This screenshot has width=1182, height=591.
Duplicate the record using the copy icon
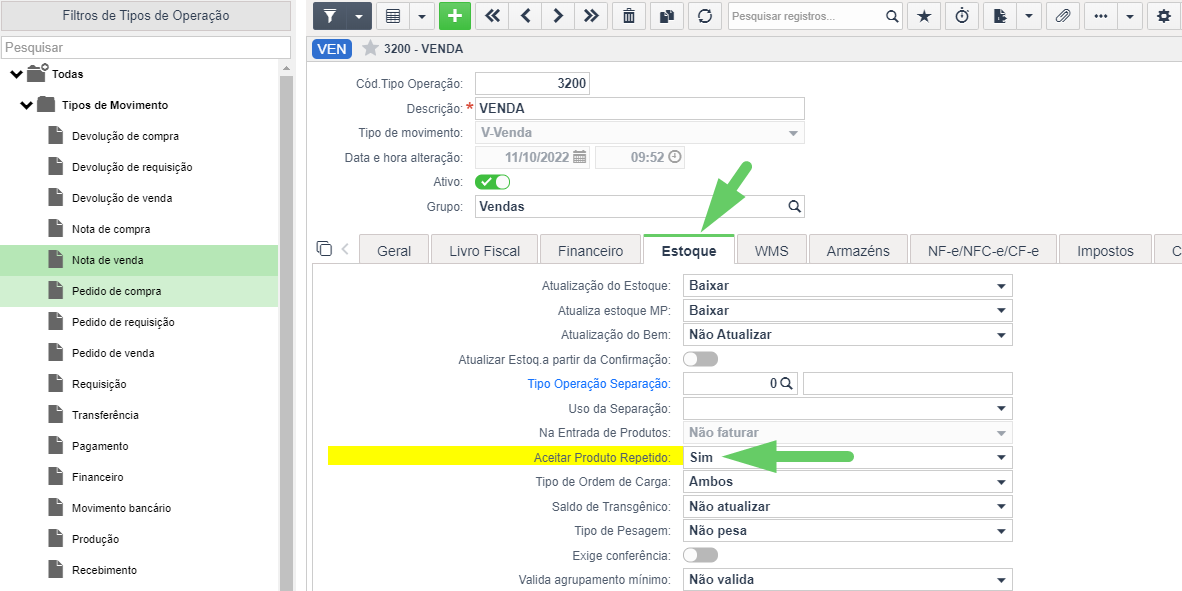[x=666, y=16]
